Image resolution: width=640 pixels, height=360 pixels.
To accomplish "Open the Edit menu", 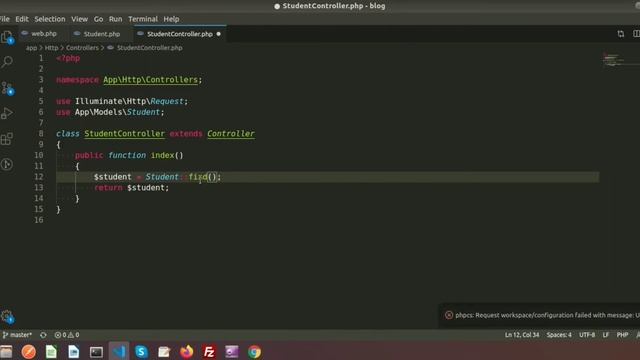I will tap(22, 19).
